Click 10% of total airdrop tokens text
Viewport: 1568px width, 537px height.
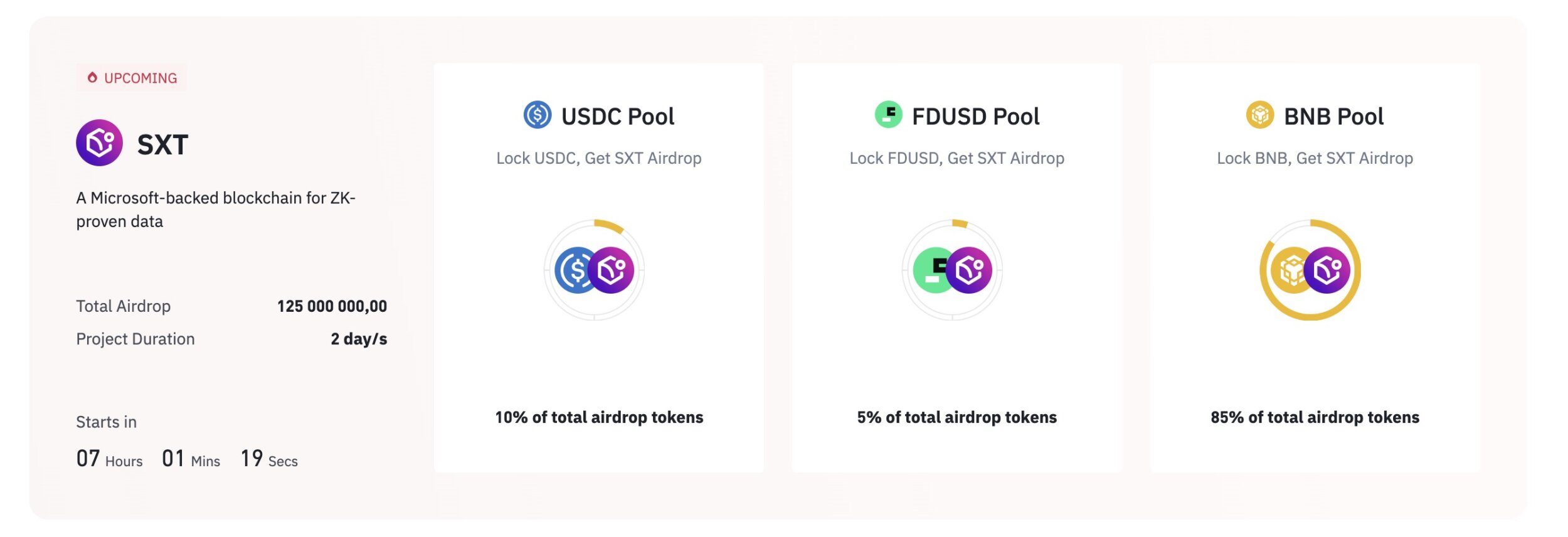[x=599, y=417]
